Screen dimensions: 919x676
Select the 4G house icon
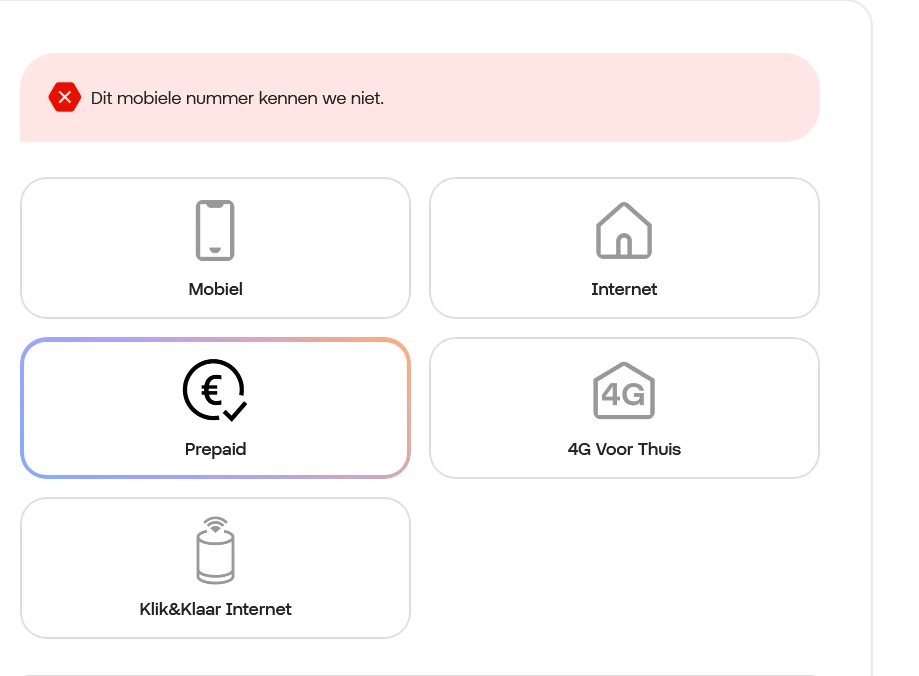[624, 391]
